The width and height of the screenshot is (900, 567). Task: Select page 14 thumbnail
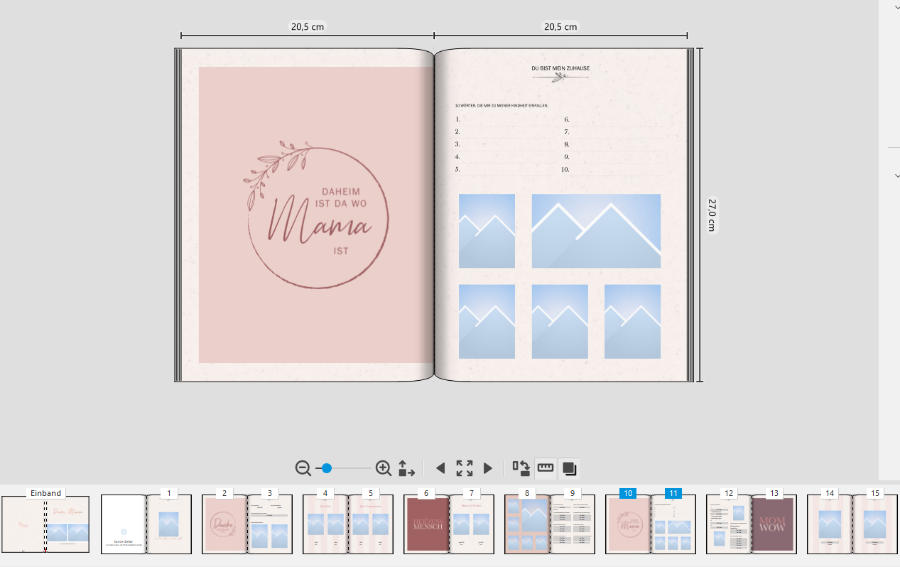pyautogui.click(x=829, y=525)
